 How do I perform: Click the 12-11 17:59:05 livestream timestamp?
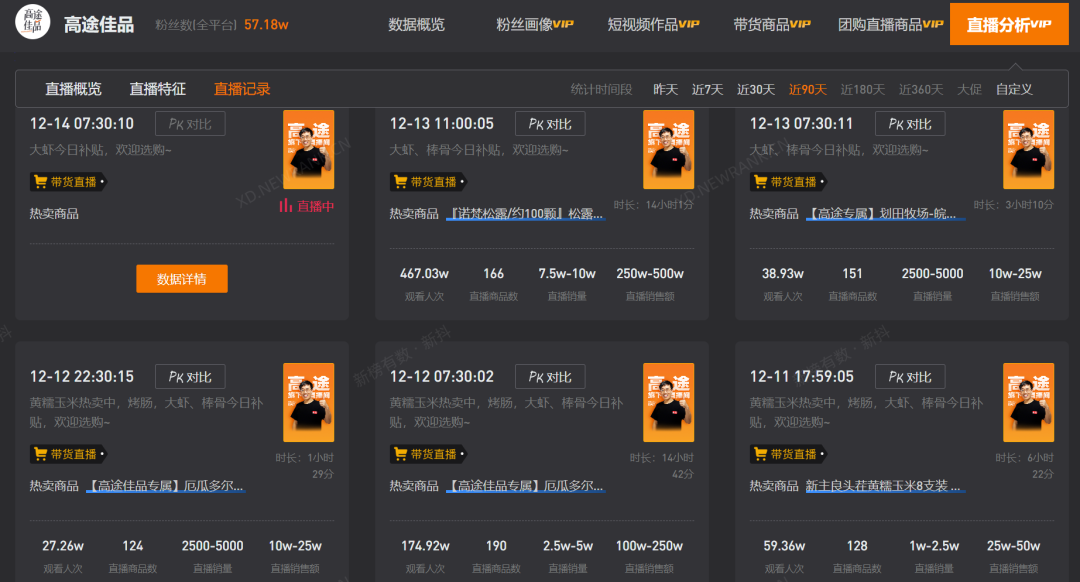pyautogui.click(x=802, y=377)
